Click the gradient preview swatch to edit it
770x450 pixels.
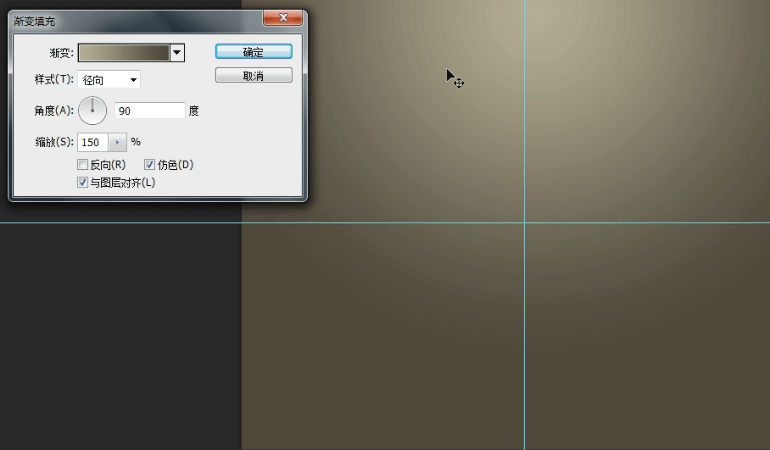tap(124, 53)
